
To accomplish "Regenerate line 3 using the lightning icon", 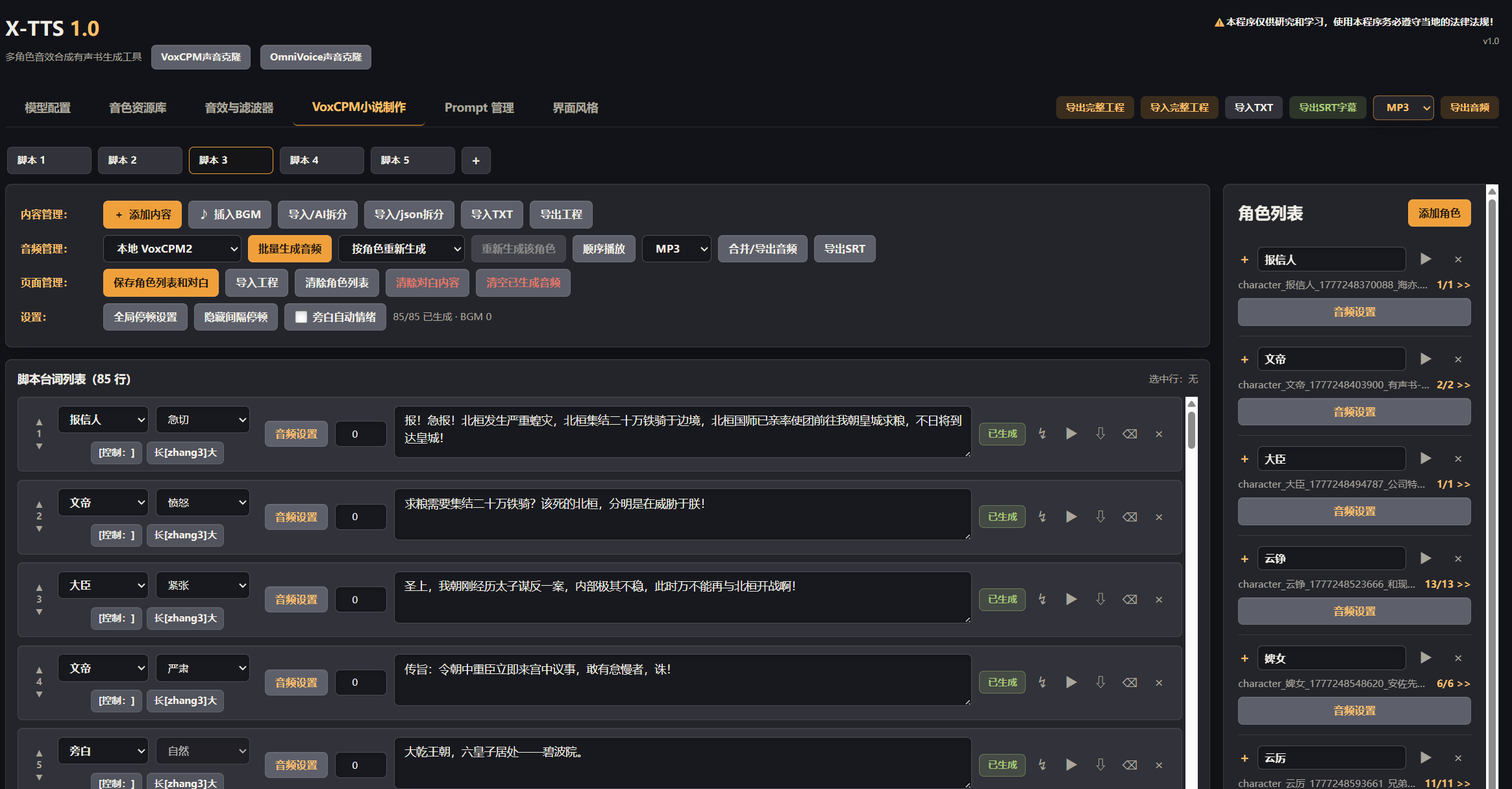I will pyautogui.click(x=1042, y=599).
